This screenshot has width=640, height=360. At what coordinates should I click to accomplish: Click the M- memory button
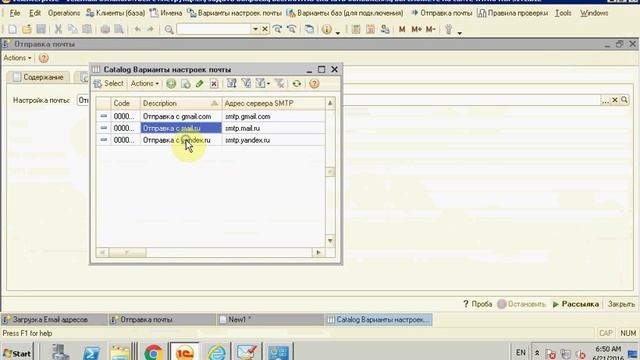pyautogui.click(x=431, y=29)
